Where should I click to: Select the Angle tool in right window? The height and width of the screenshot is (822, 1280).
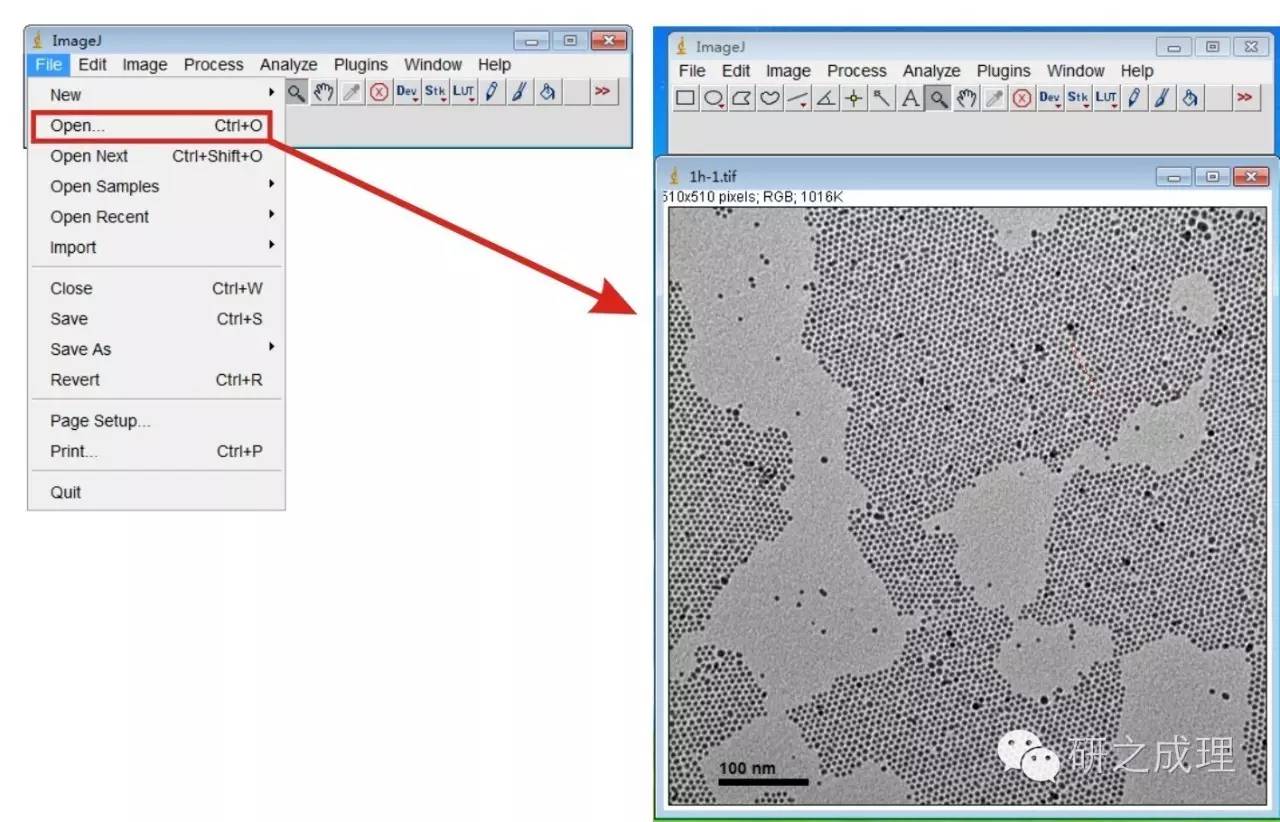[x=826, y=97]
